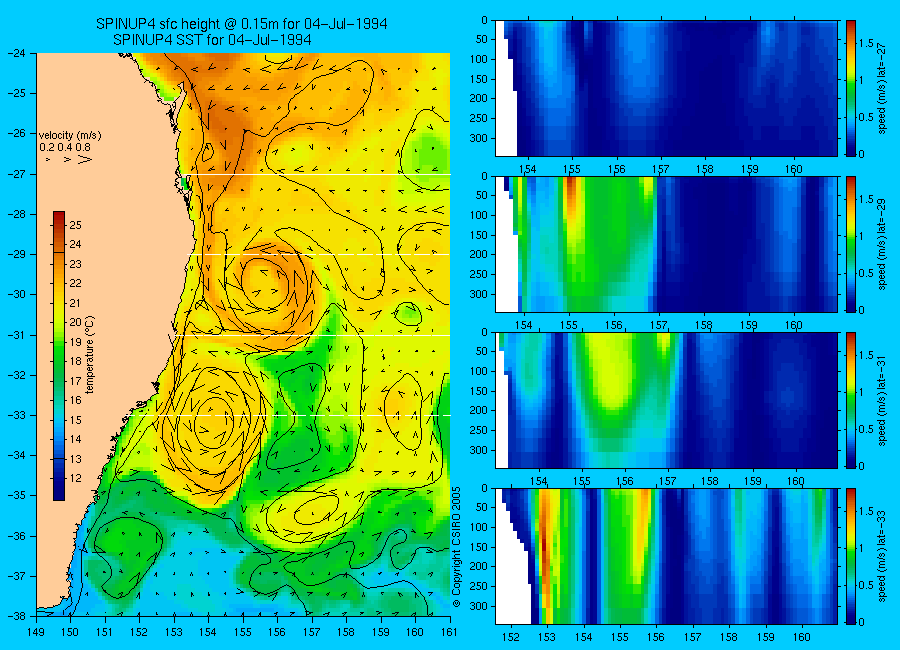Click the 25 tick on temperature bar
The width and height of the screenshot is (900, 650).
tap(76, 225)
